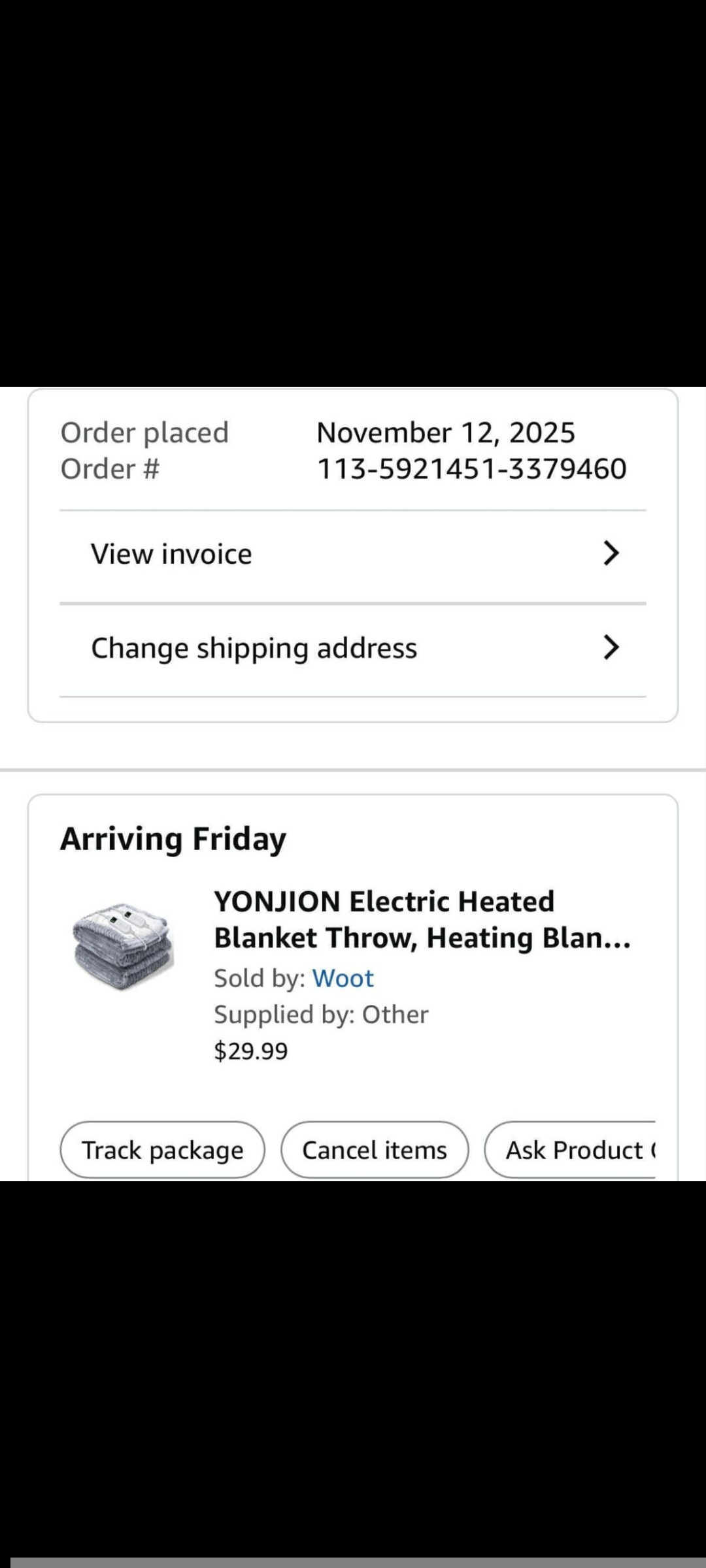Click the $29.99 item price
706x1568 pixels.
point(251,1051)
